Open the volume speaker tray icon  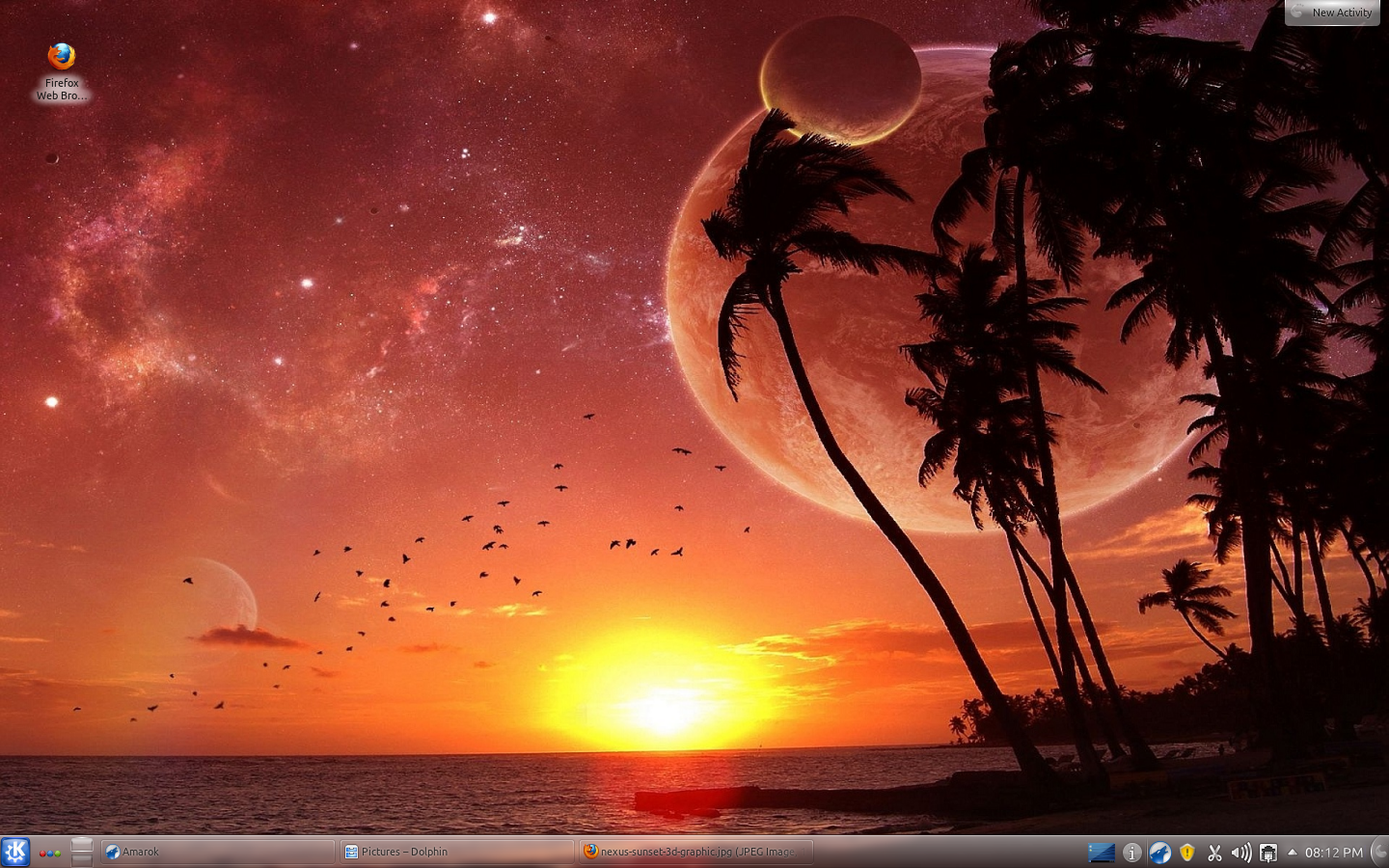pos(1241,853)
